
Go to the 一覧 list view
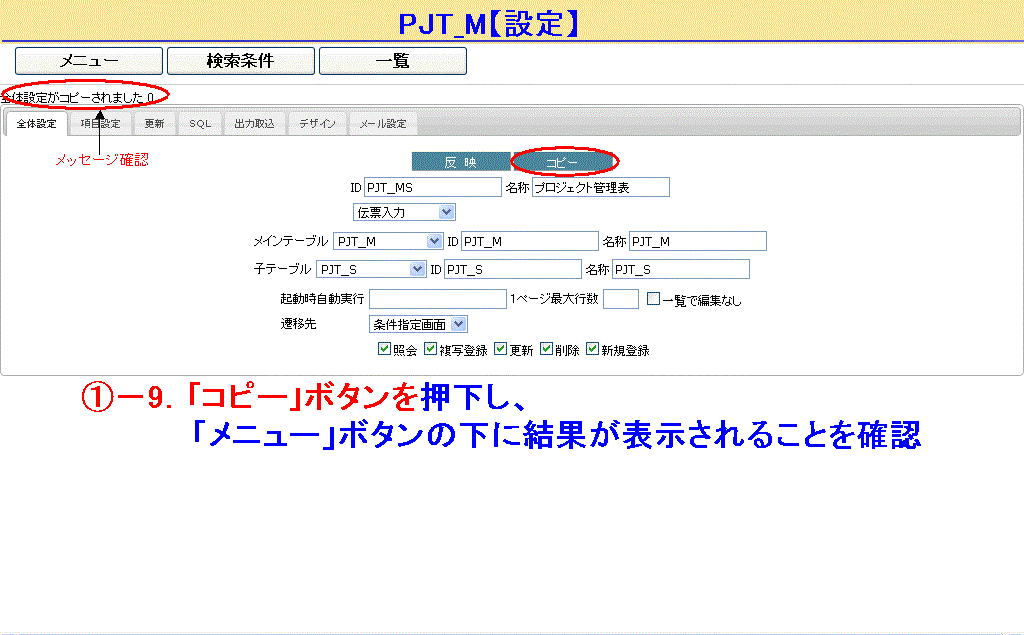(392, 61)
